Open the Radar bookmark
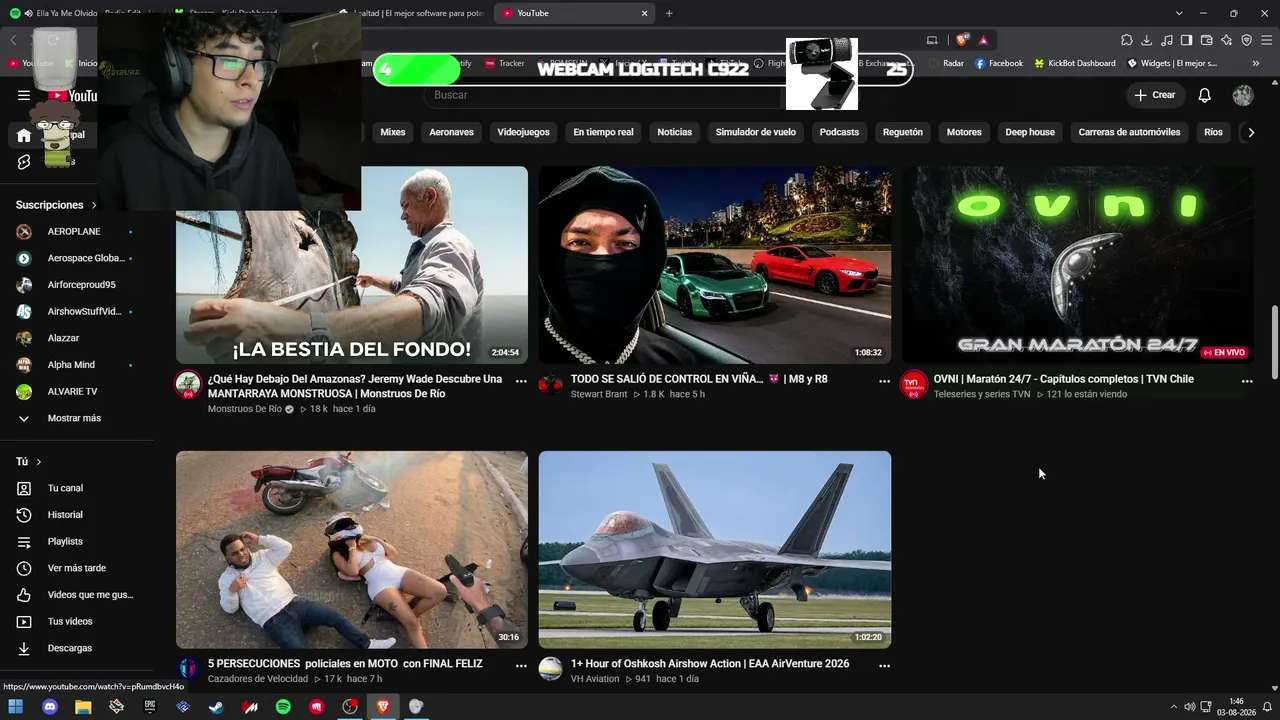This screenshot has height=720, width=1280. tap(947, 63)
